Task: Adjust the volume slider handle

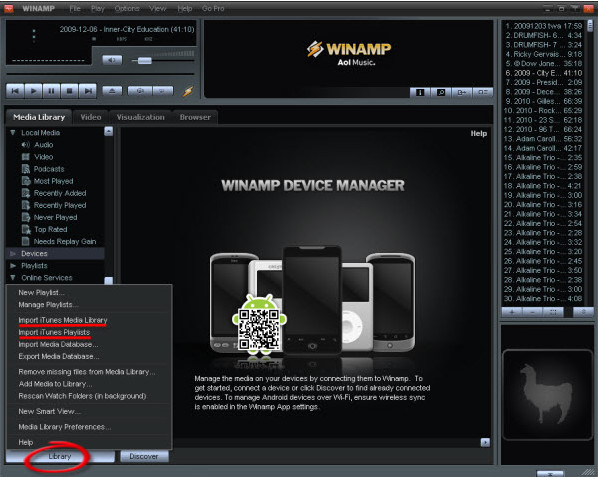Action: pos(145,61)
